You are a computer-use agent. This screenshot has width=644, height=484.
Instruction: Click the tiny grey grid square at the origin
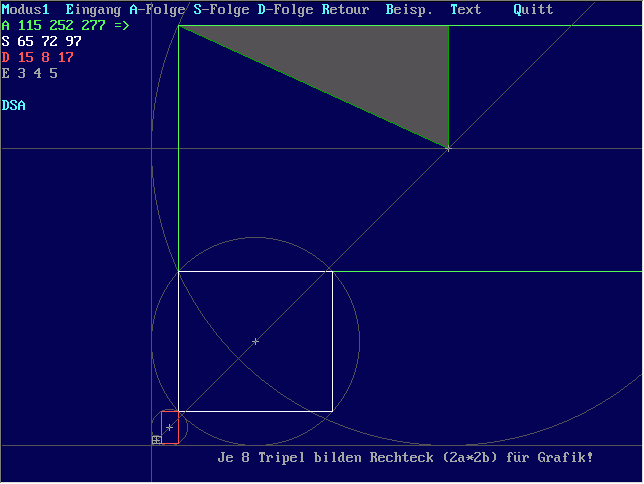click(x=156, y=440)
